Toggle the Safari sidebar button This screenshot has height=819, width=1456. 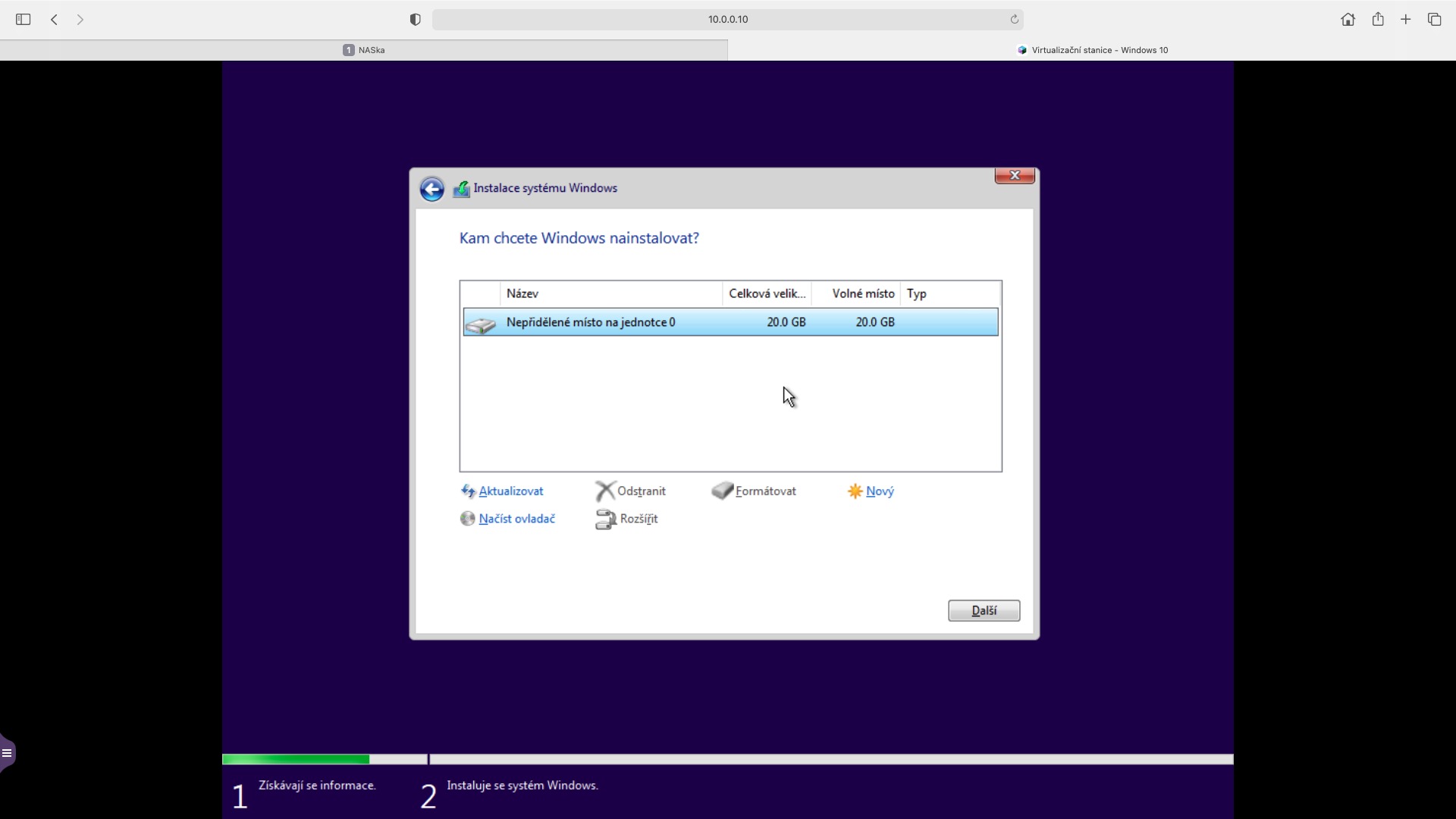23,20
